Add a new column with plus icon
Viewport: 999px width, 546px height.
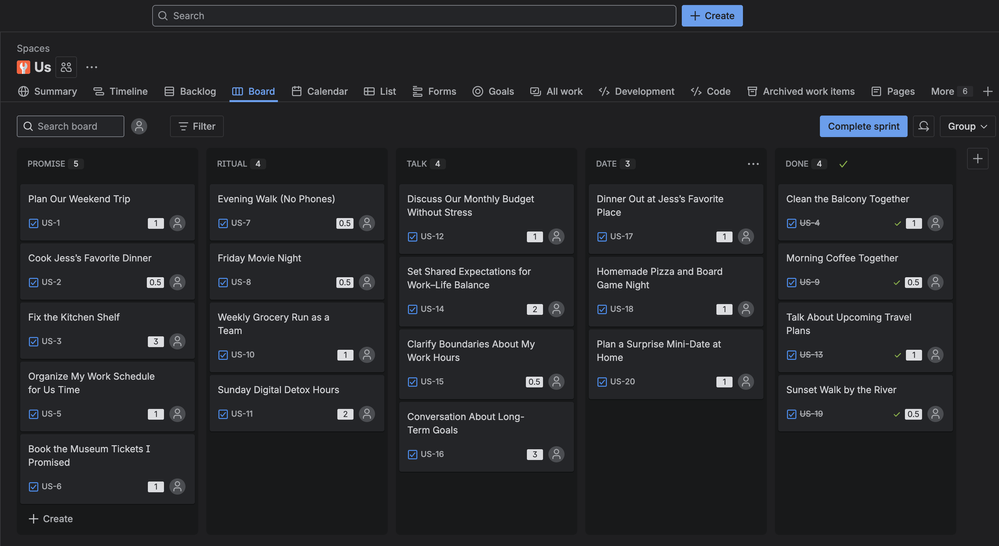point(978,159)
